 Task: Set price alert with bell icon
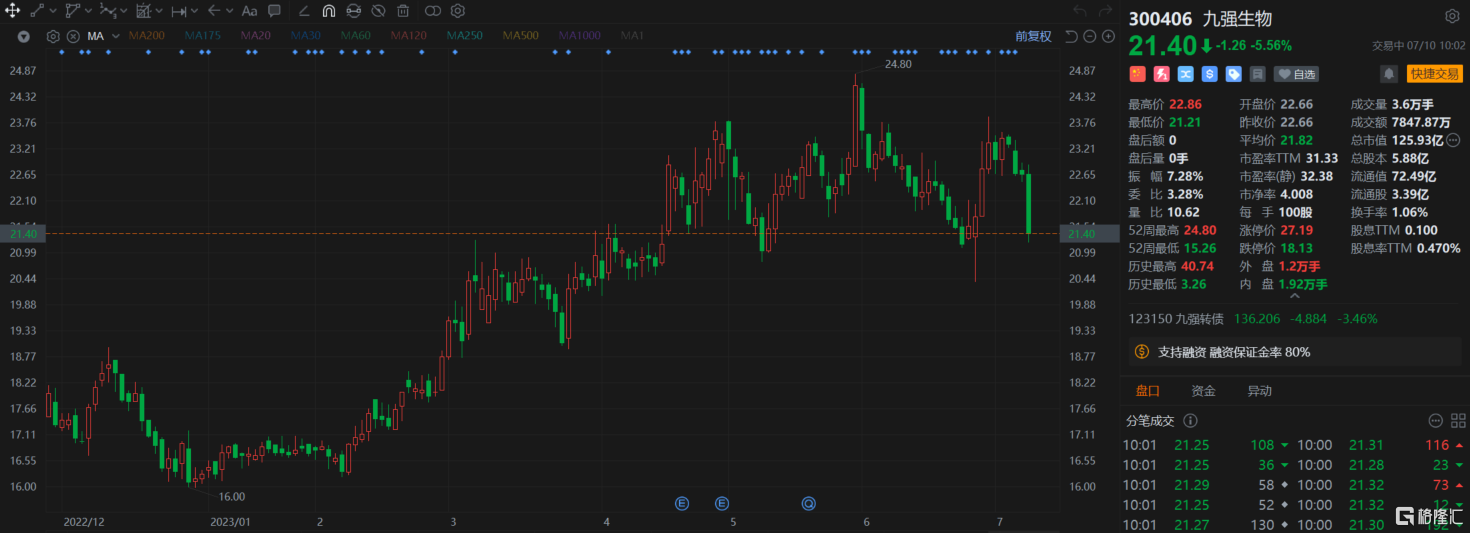tap(1389, 74)
